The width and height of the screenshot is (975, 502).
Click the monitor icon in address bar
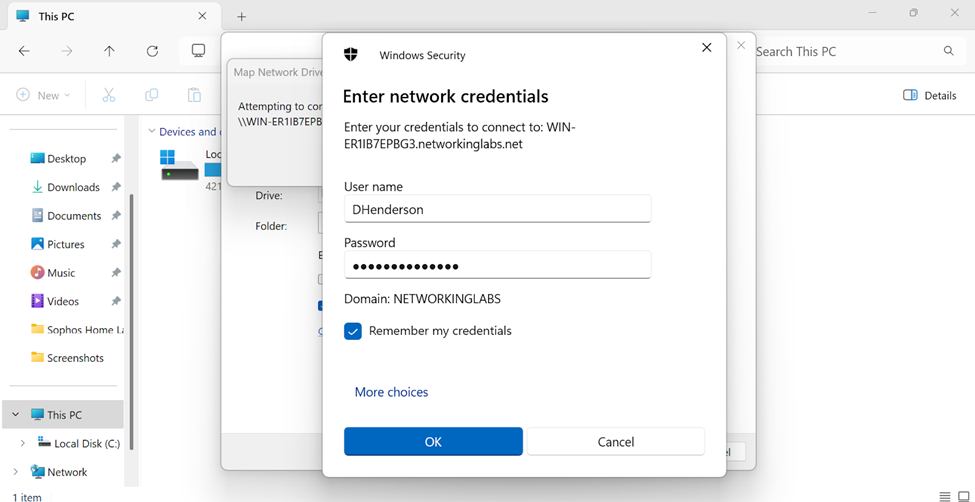[x=198, y=50]
